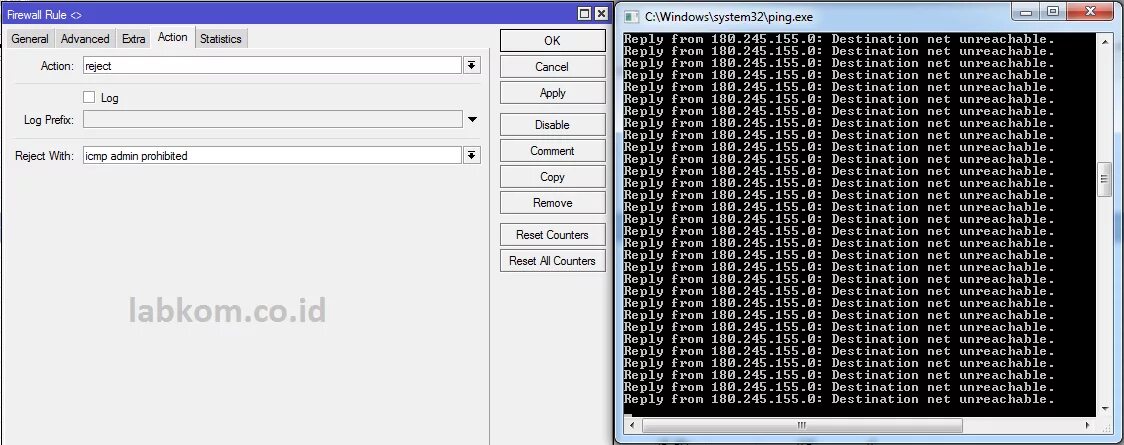Switch to the General tab
The height and width of the screenshot is (445, 1124).
click(x=30, y=39)
